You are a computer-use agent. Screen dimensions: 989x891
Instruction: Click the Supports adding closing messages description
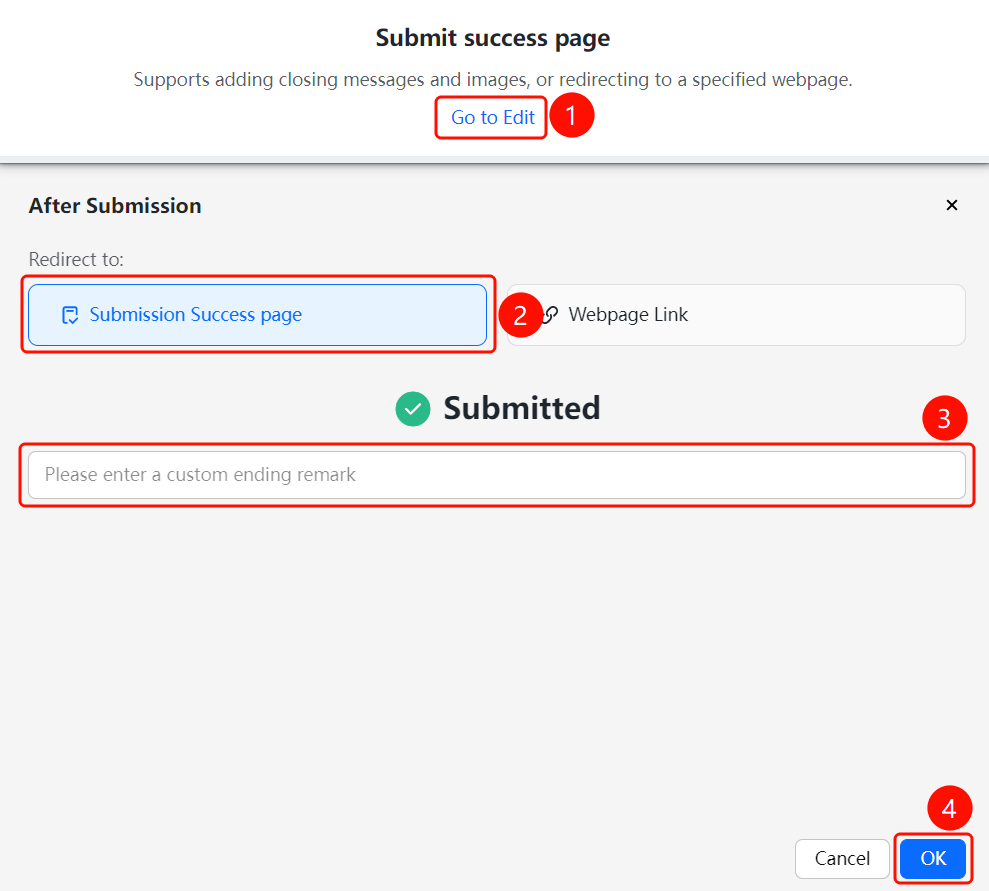pos(493,79)
